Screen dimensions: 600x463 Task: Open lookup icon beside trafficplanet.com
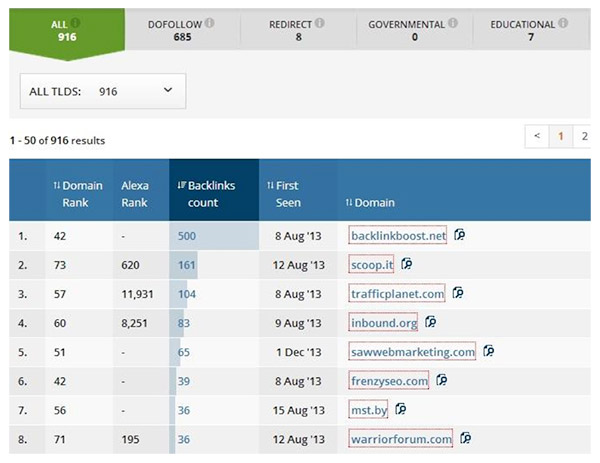point(458,293)
